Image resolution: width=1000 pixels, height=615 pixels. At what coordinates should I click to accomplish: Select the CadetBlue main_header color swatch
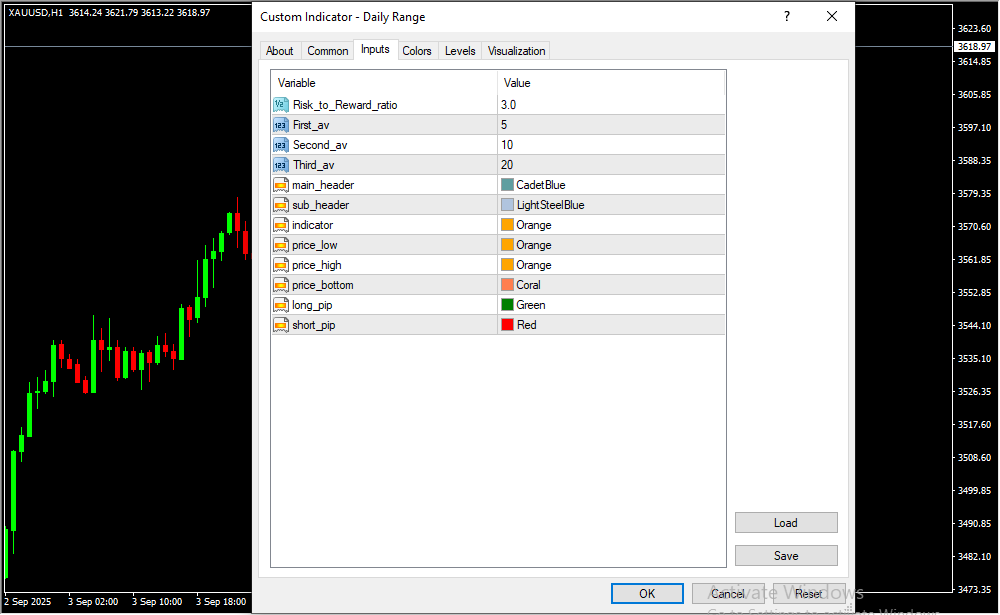(507, 185)
